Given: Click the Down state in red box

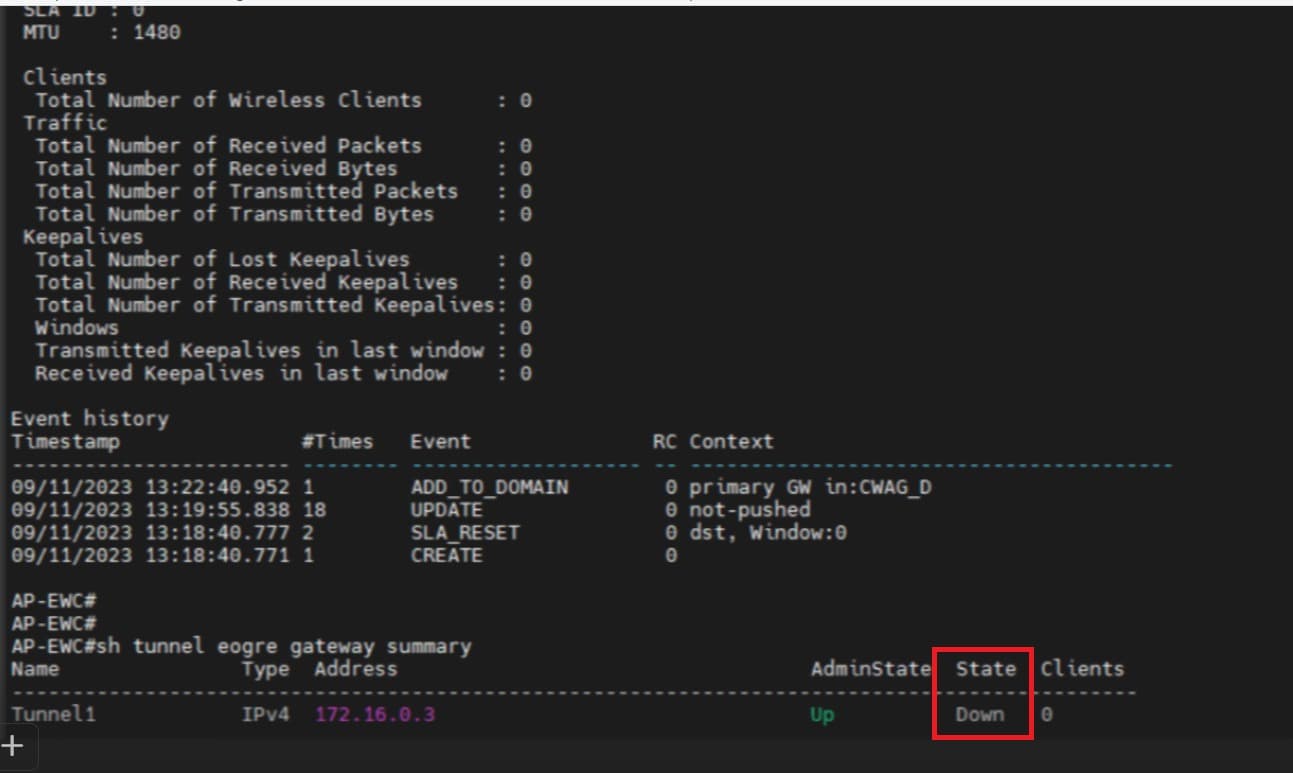Looking at the screenshot, I should 979,715.
